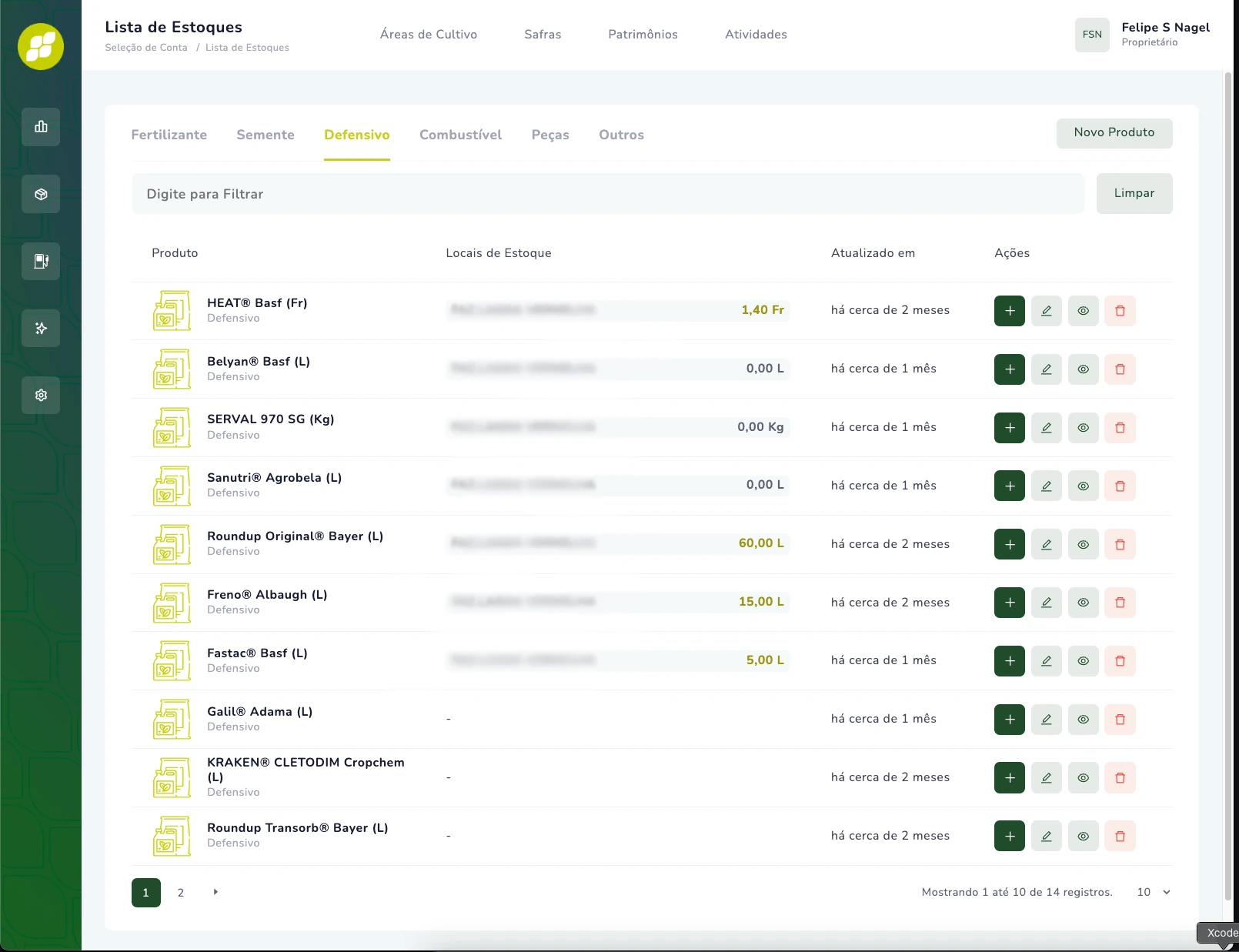Viewport: 1239px width, 952px height.
Task: Click the trash icon for Fastac® Basf
Action: click(1120, 661)
